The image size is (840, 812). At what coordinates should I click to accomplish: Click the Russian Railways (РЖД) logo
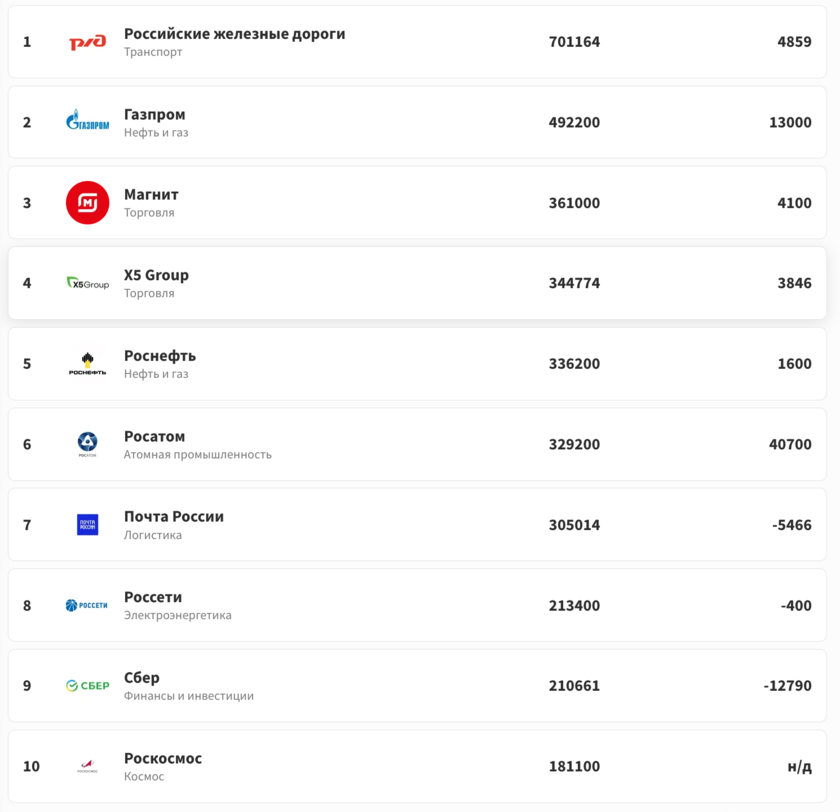click(87, 42)
